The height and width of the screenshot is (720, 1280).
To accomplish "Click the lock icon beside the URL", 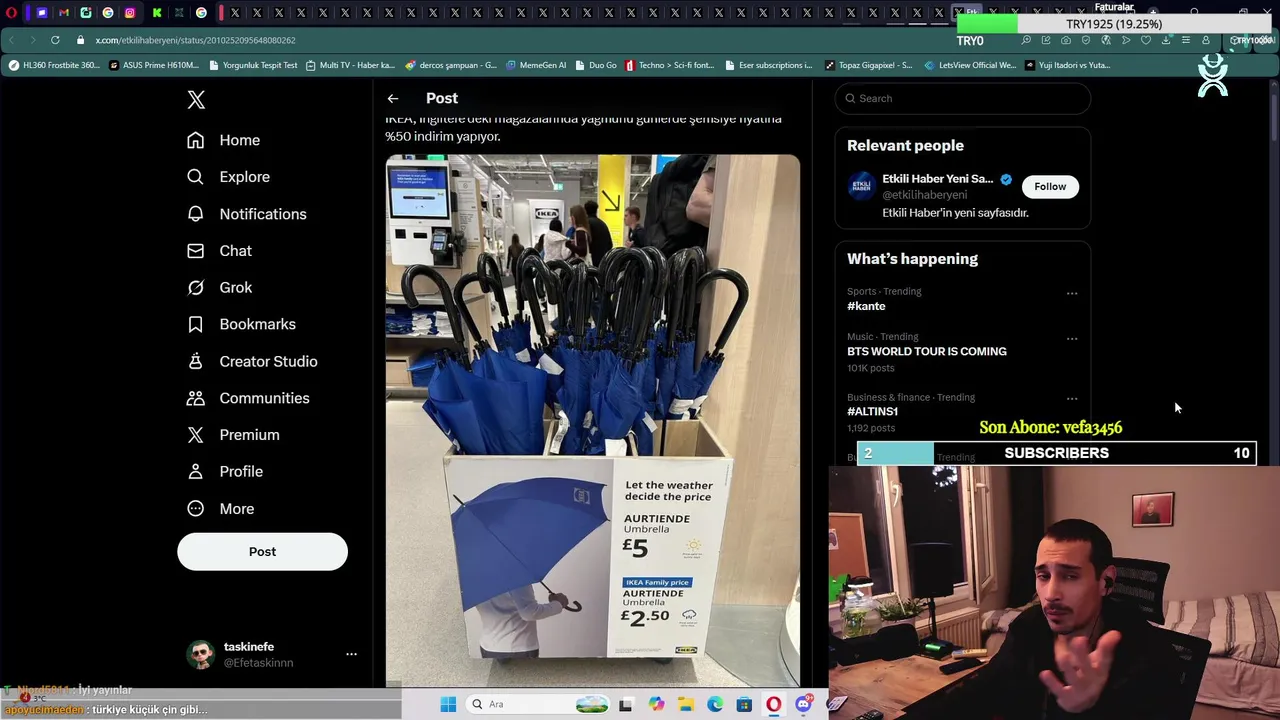I will tap(81, 40).
